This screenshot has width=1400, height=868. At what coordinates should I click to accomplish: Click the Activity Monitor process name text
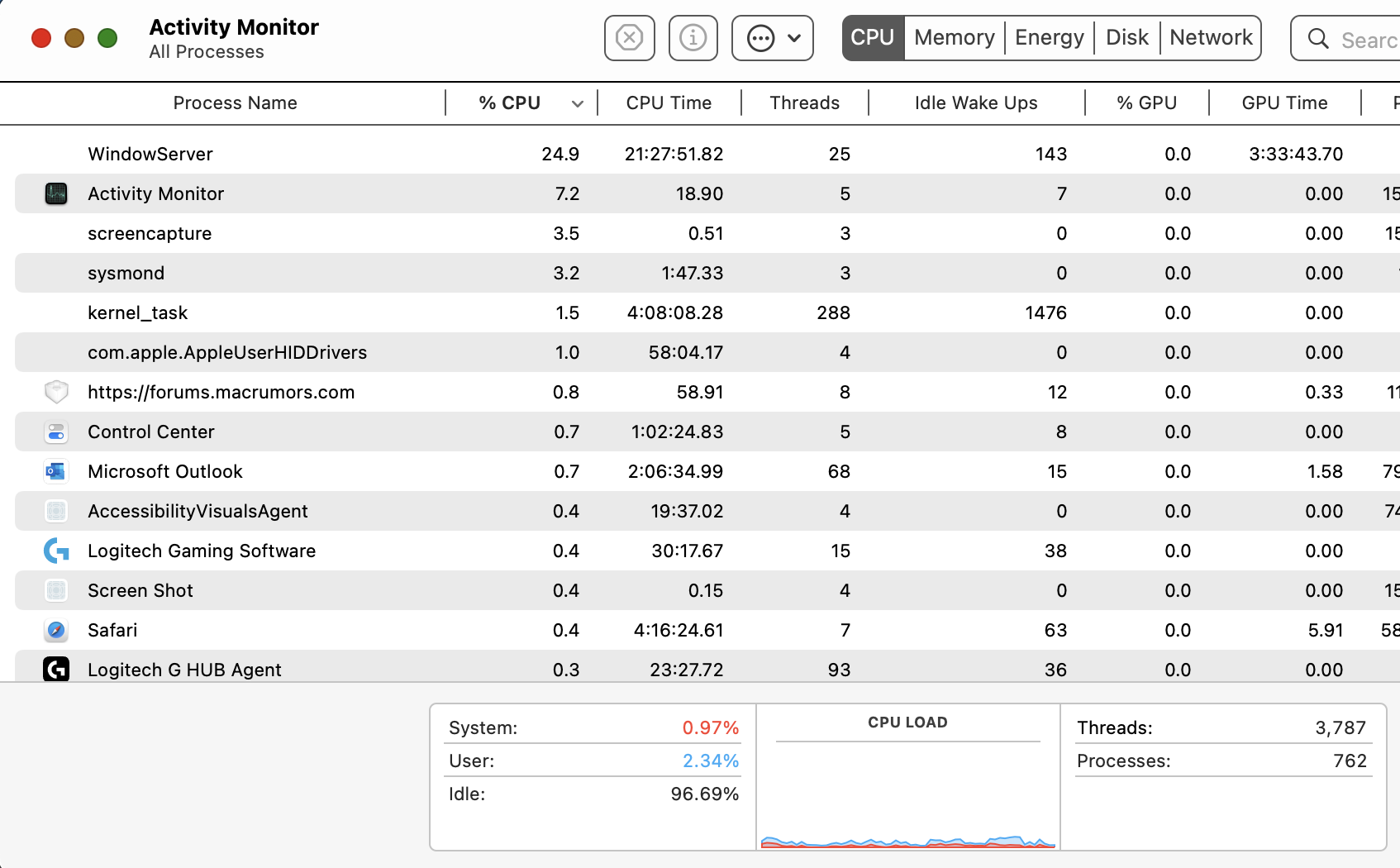pyautogui.click(x=156, y=193)
